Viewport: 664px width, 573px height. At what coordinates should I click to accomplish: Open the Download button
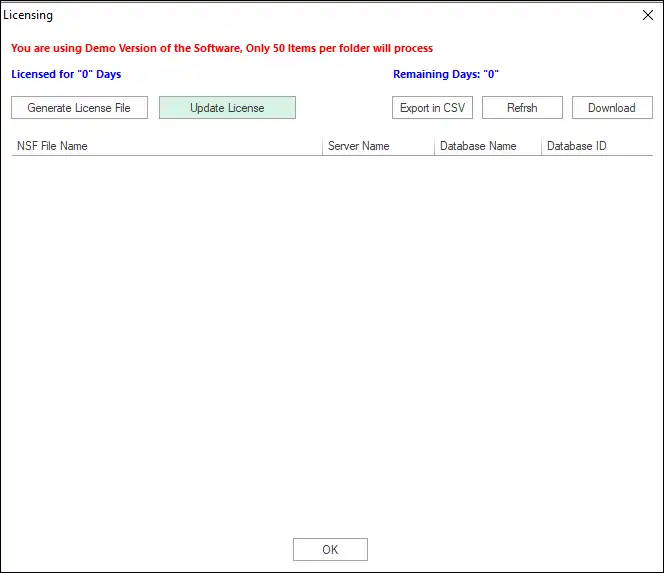612,108
